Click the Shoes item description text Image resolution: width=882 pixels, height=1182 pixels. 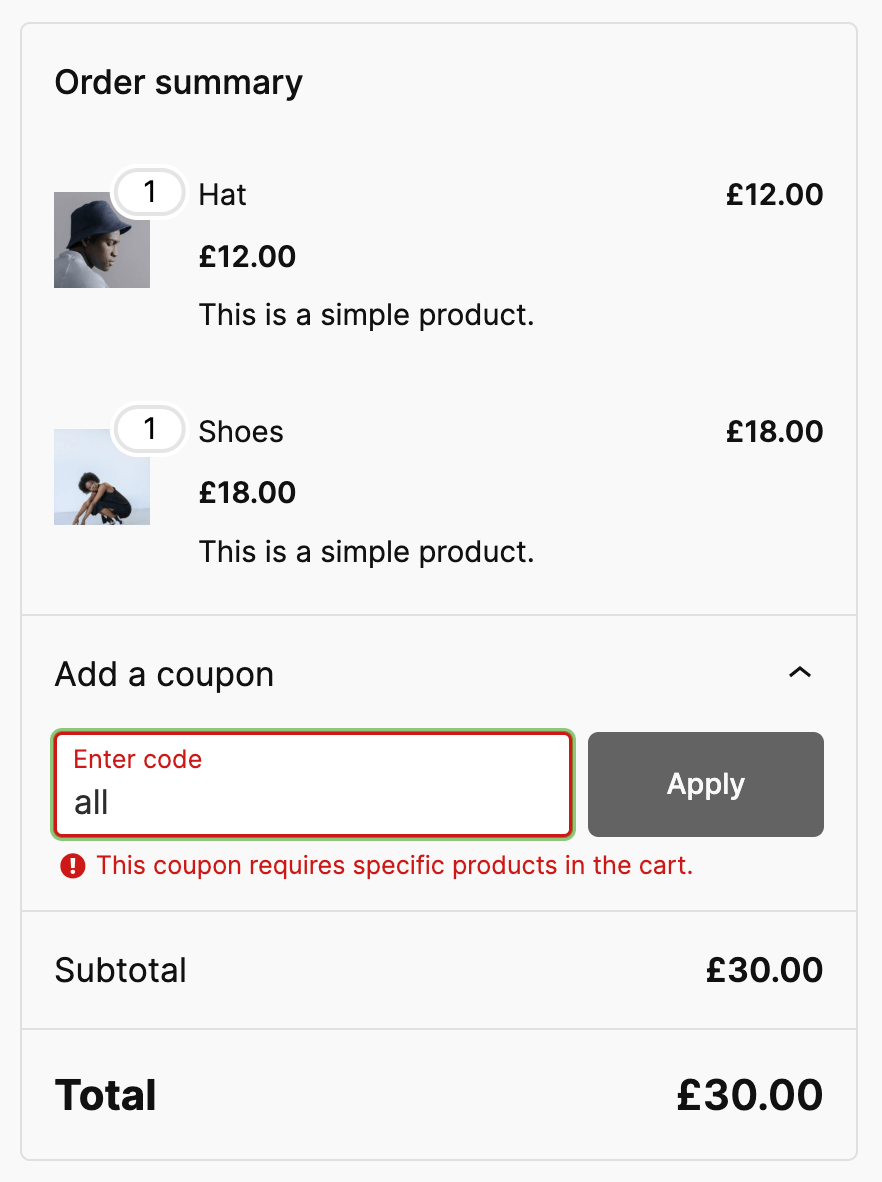366,551
